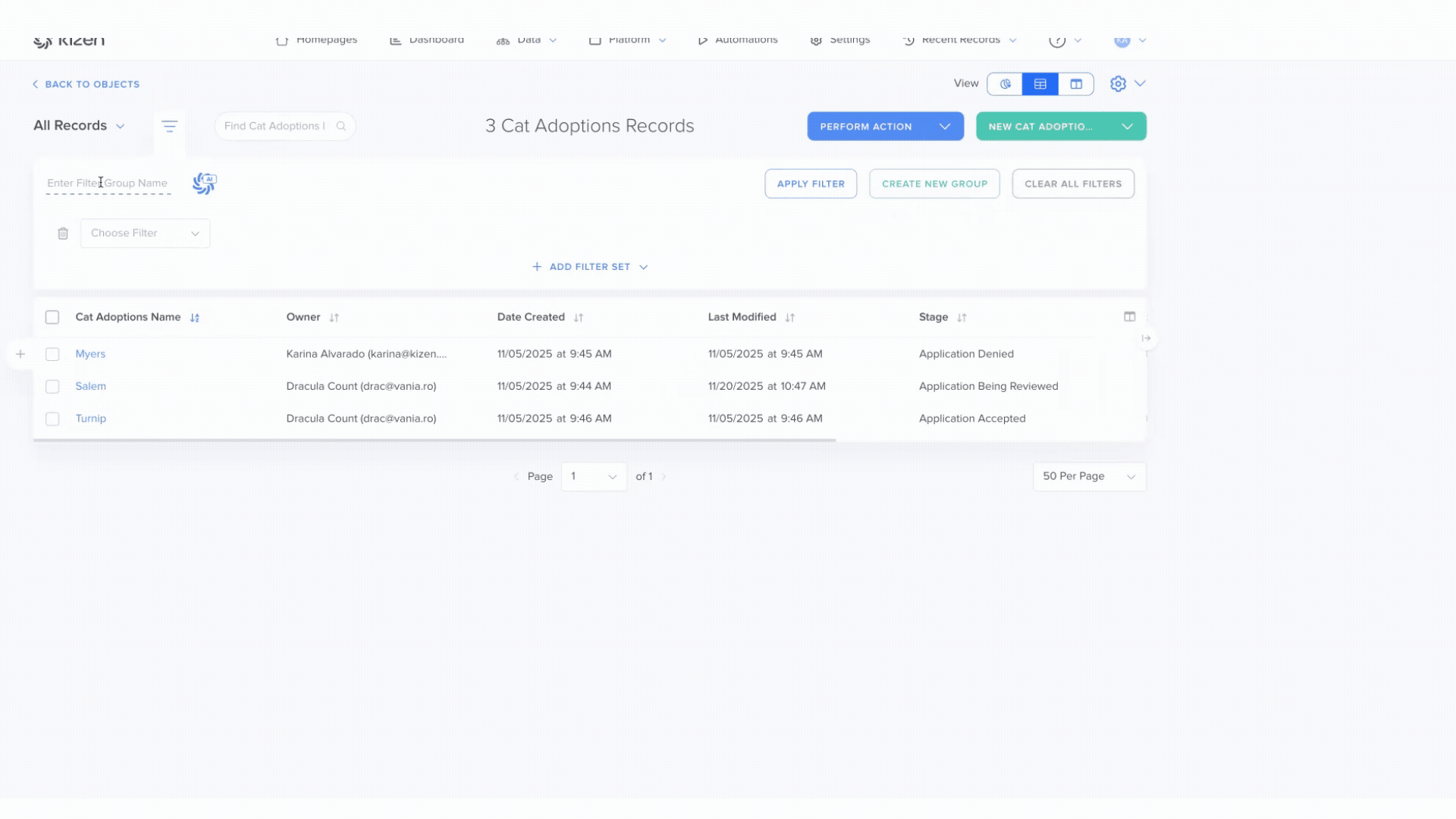Check the Myers record checkbox
The height and width of the screenshot is (819, 1456).
click(52, 354)
